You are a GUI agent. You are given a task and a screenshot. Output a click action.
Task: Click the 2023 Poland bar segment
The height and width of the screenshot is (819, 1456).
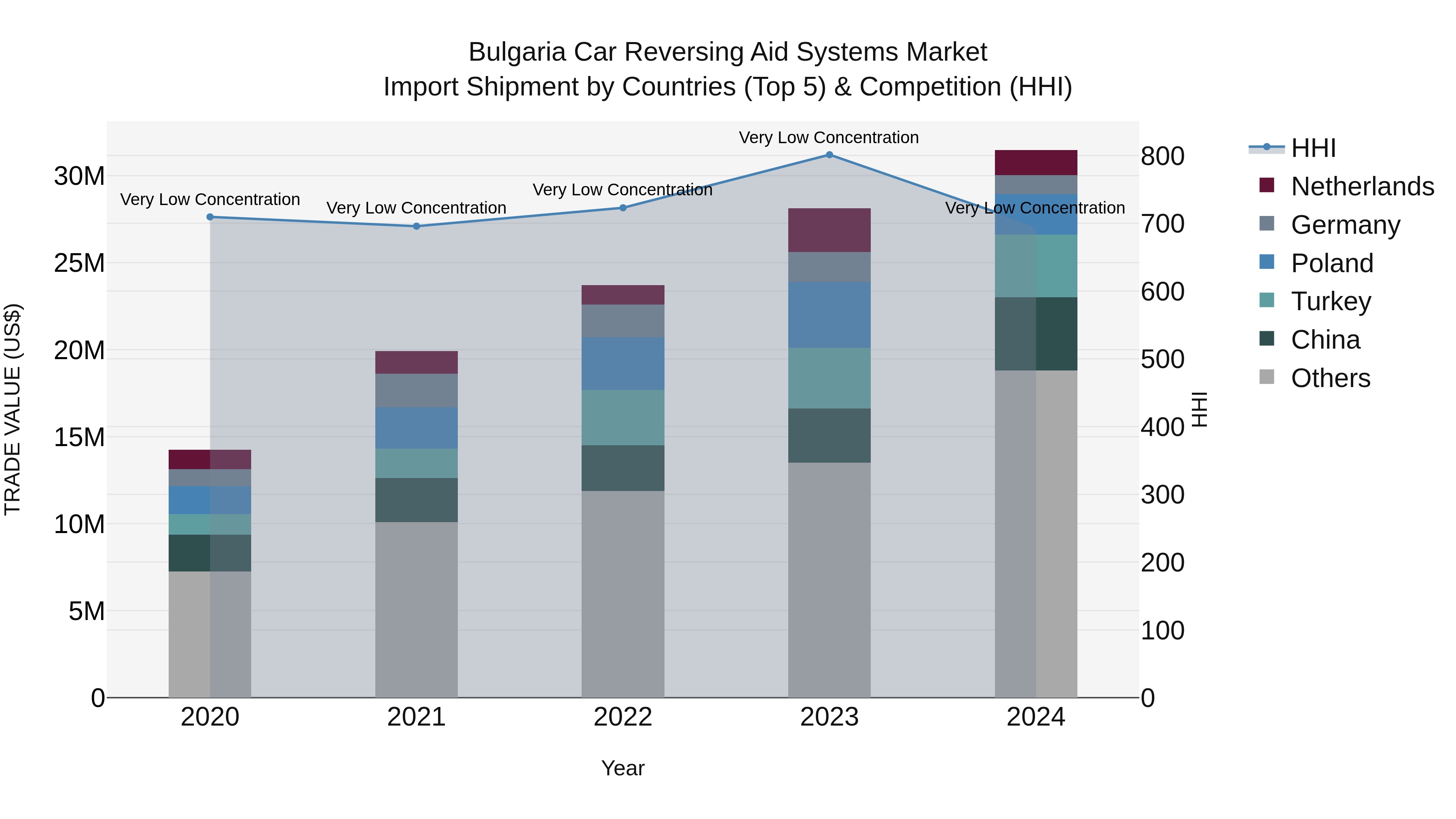pyautogui.click(x=830, y=315)
